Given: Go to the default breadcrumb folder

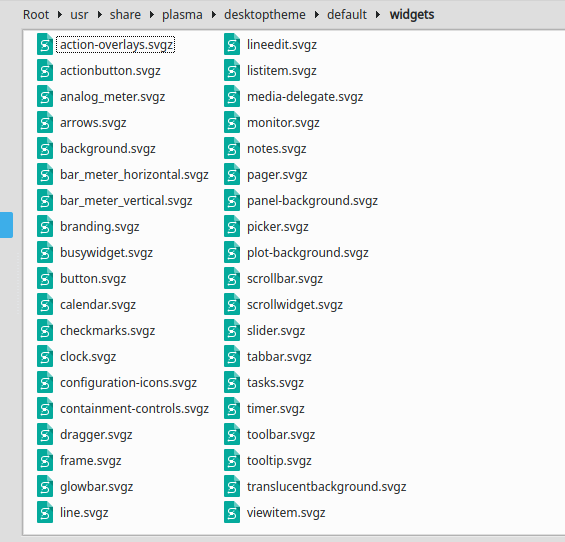Looking at the screenshot, I should (347, 15).
